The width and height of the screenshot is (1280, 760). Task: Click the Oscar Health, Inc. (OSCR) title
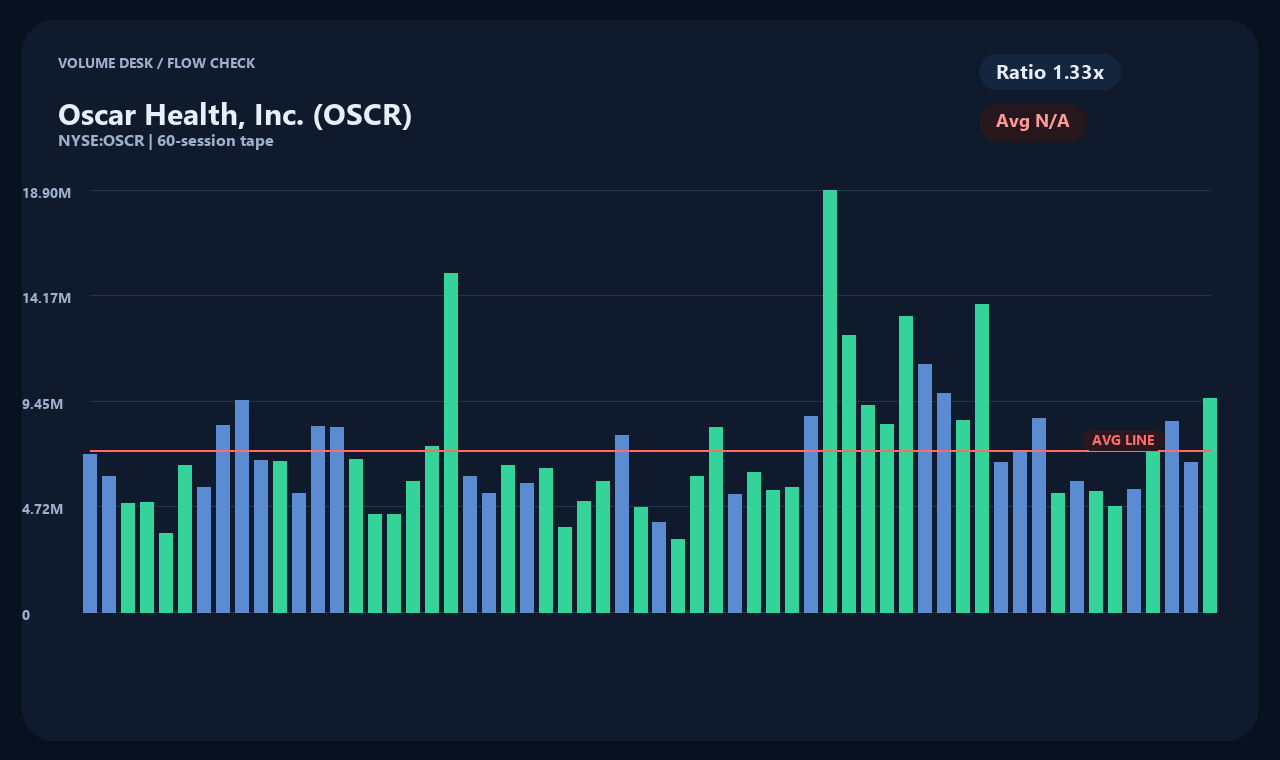pos(235,115)
